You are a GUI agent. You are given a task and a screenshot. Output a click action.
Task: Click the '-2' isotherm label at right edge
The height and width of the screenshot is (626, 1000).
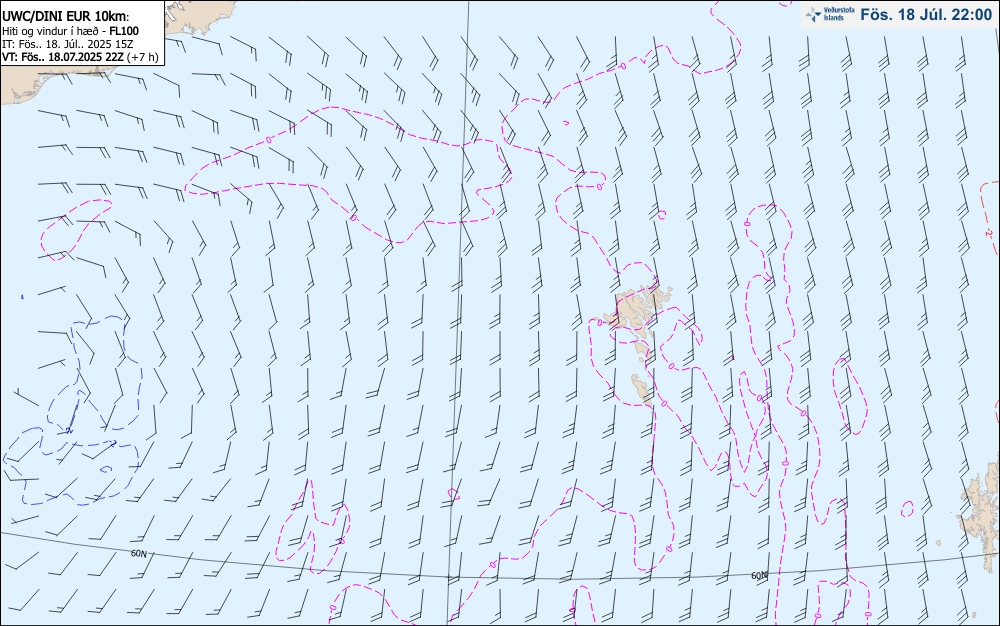[x=989, y=233]
